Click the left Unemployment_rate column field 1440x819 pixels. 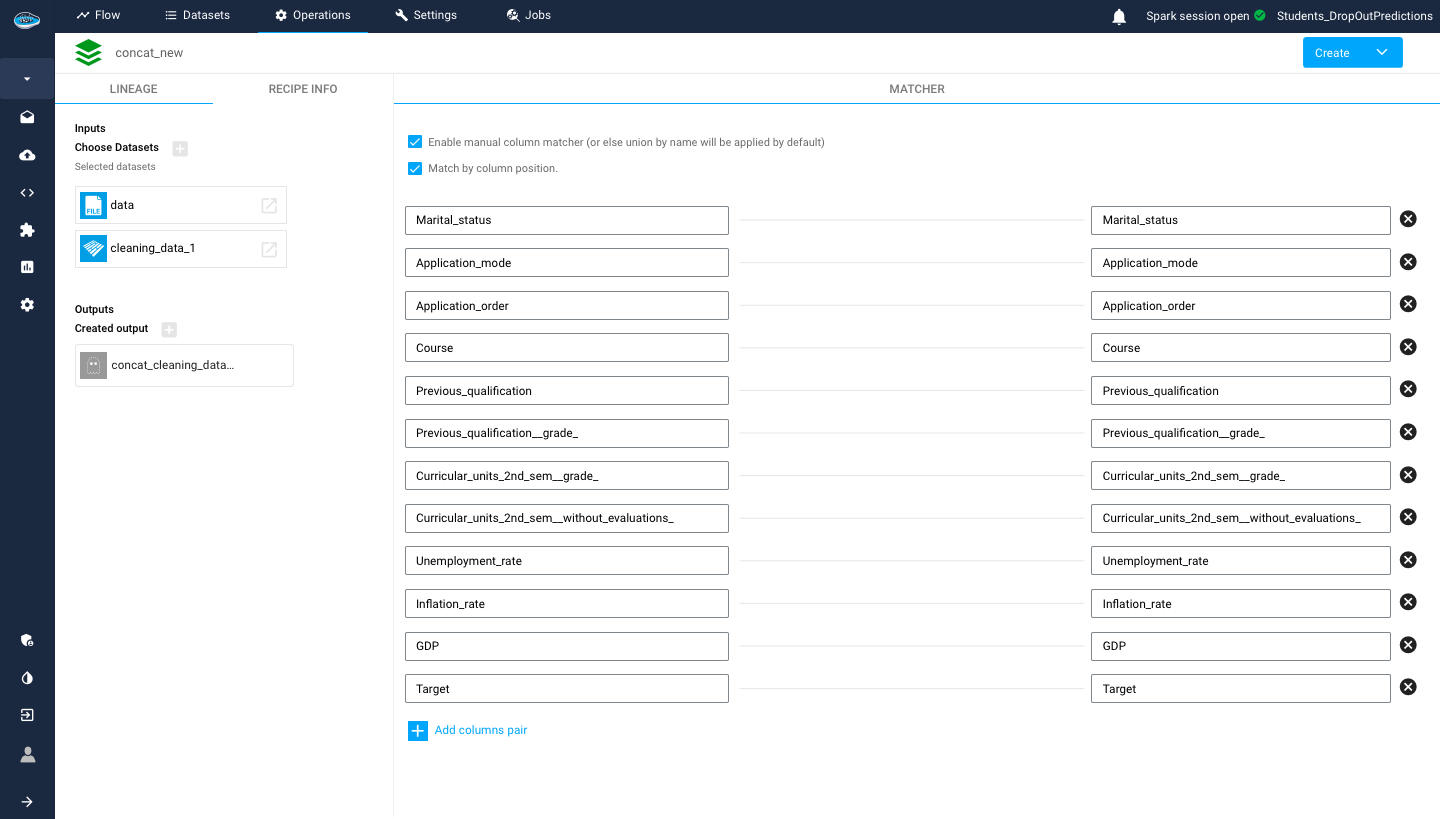click(x=566, y=561)
